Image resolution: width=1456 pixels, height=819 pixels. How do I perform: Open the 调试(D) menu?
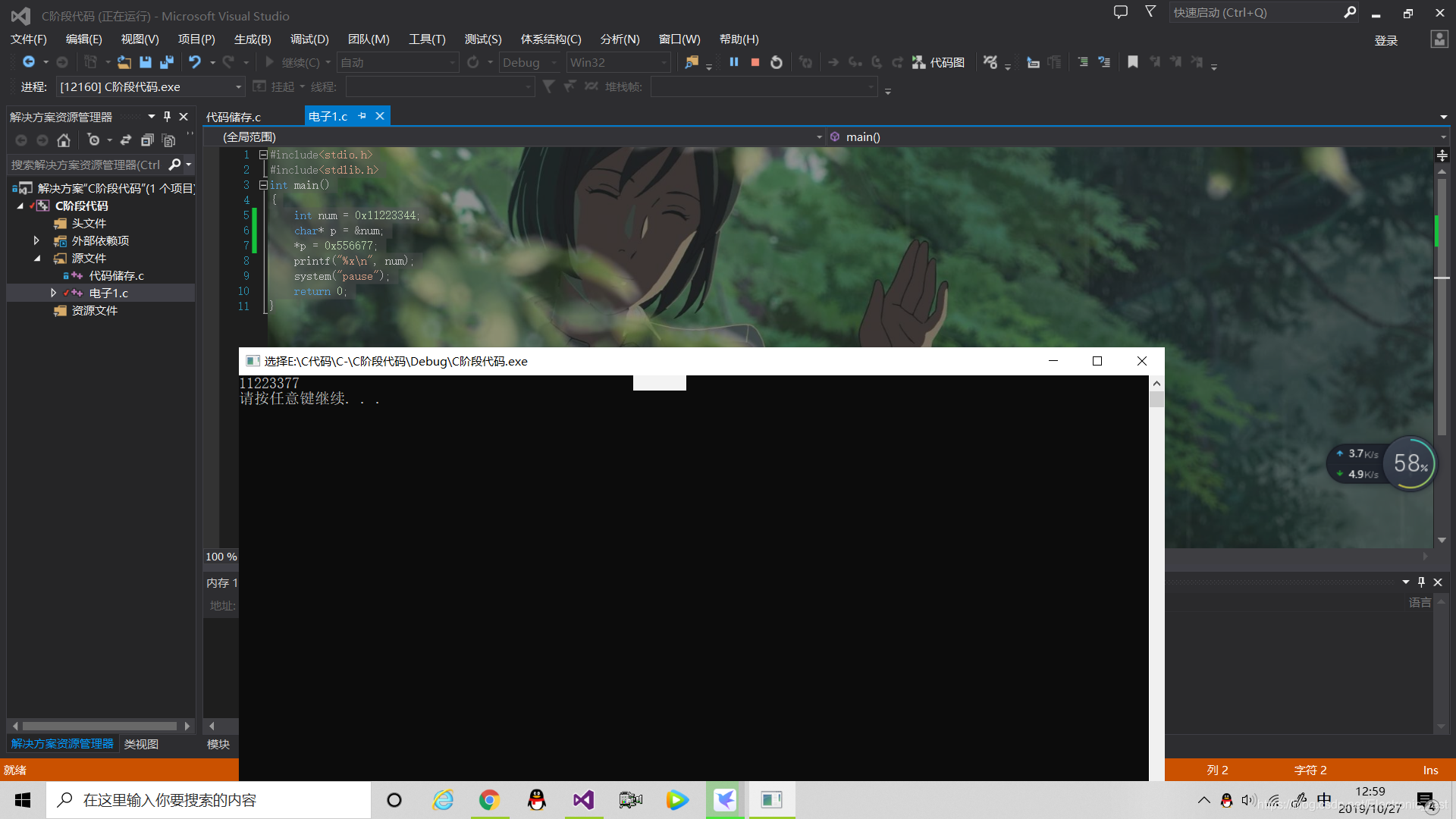coord(309,39)
